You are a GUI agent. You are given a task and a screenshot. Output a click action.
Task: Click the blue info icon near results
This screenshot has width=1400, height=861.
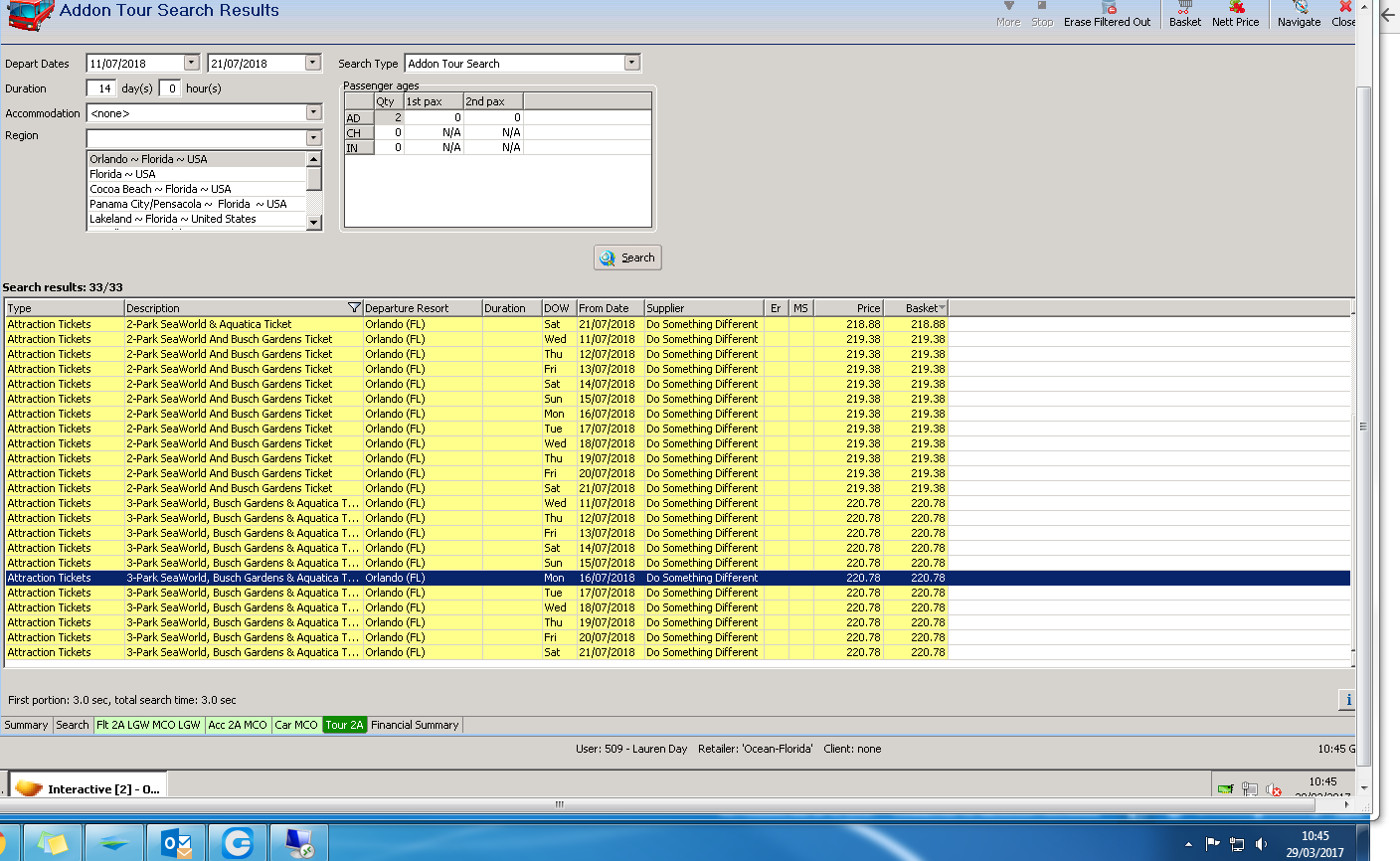pos(1348,700)
